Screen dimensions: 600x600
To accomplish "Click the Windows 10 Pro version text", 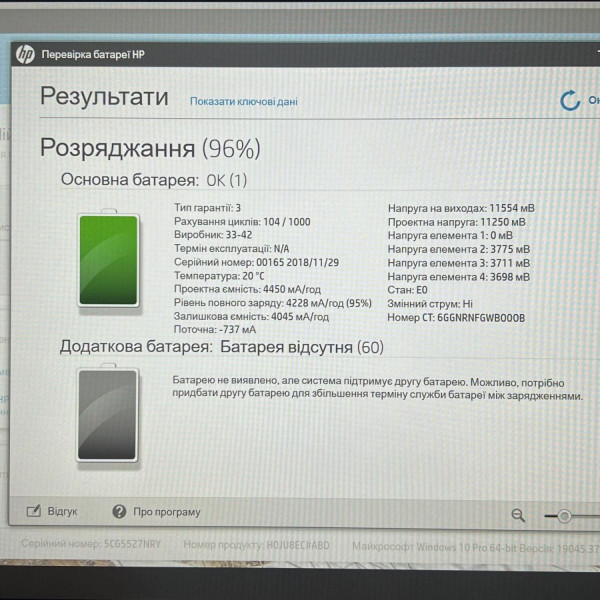I will tap(476, 547).
